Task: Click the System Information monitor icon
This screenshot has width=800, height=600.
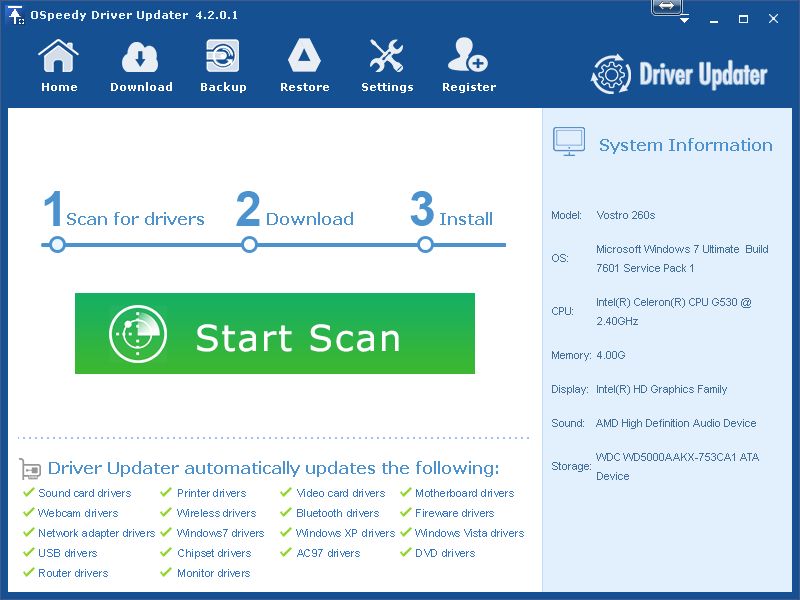Action: coord(569,141)
